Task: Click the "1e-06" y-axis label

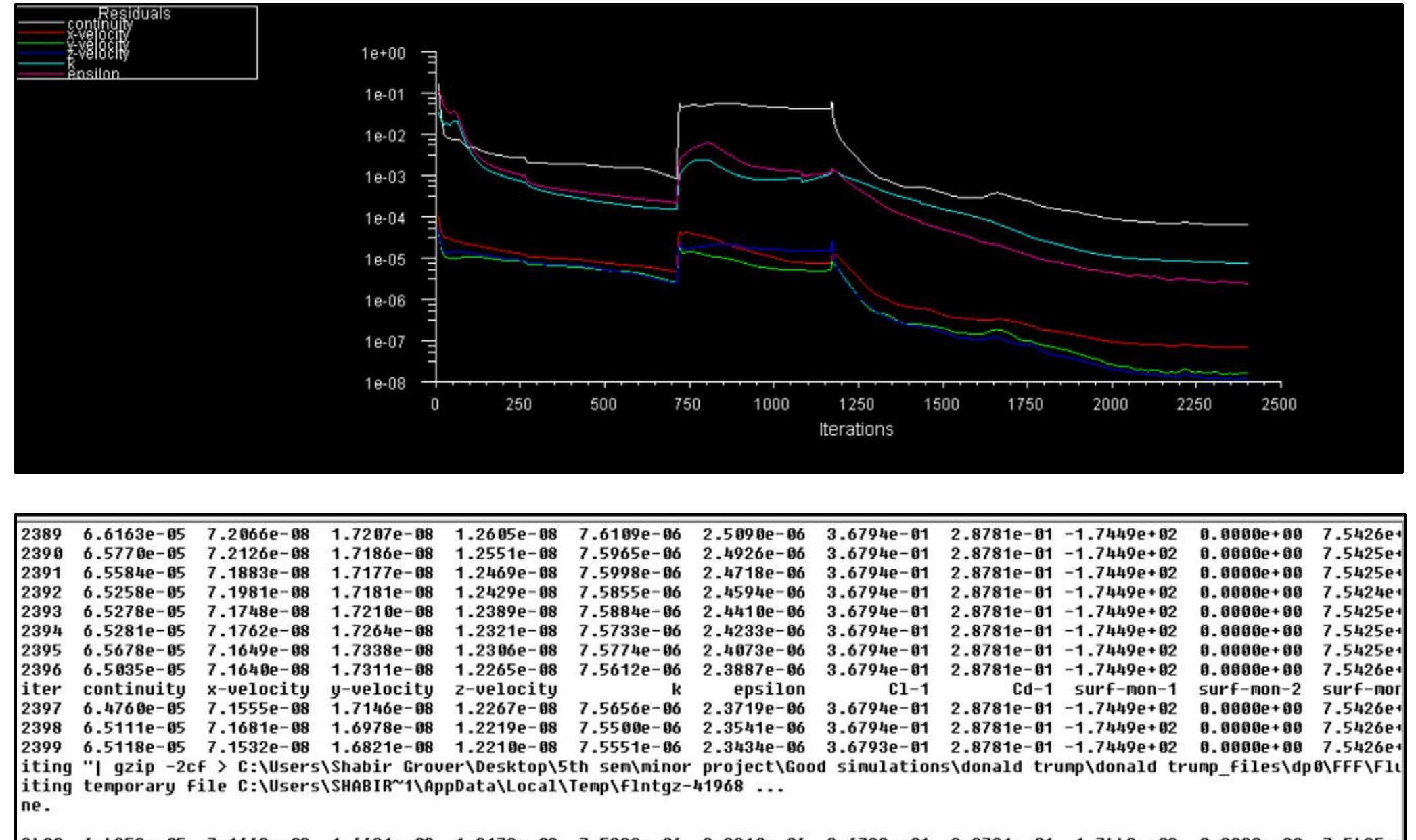Action: pyautogui.click(x=384, y=301)
